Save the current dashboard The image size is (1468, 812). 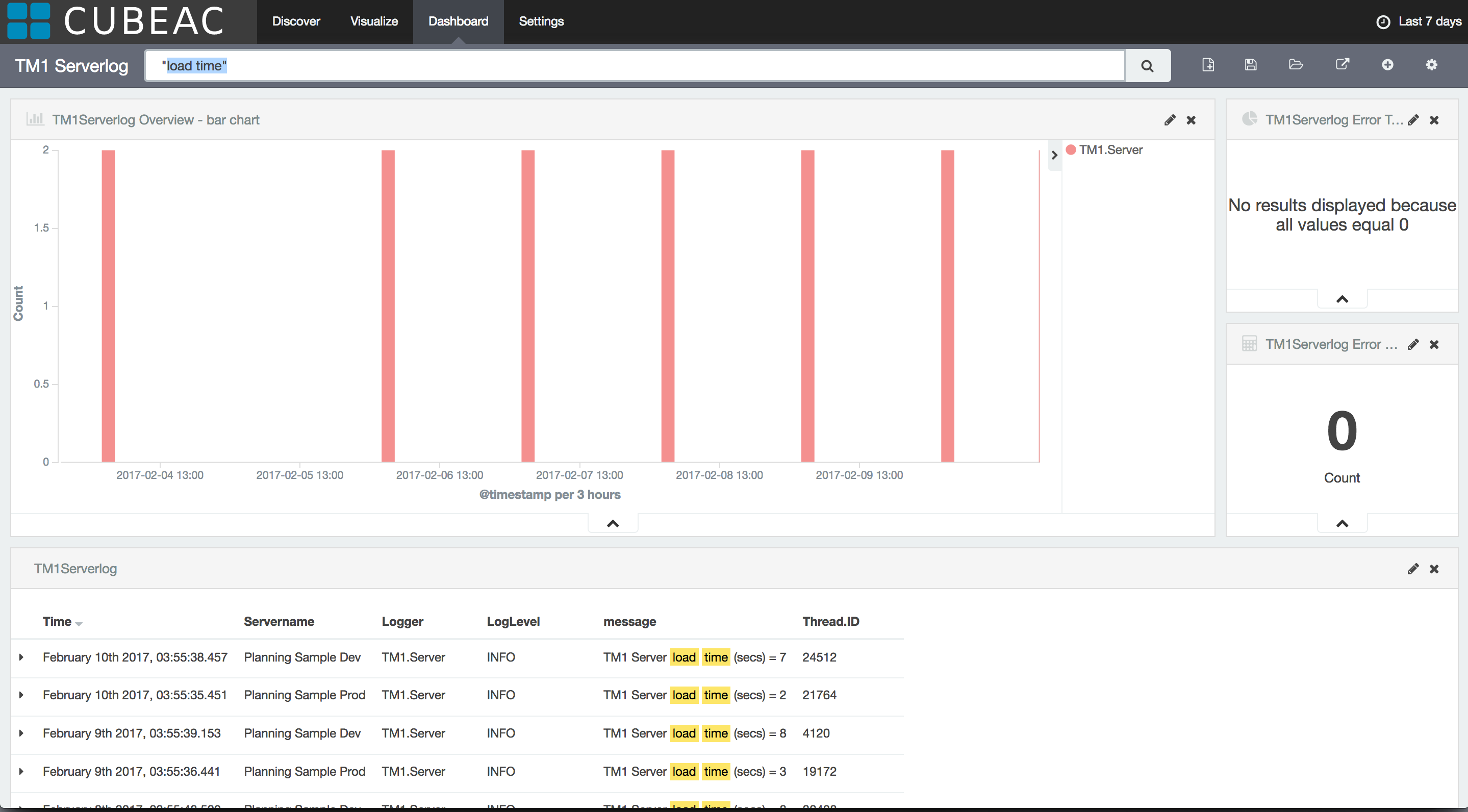[1251, 64]
